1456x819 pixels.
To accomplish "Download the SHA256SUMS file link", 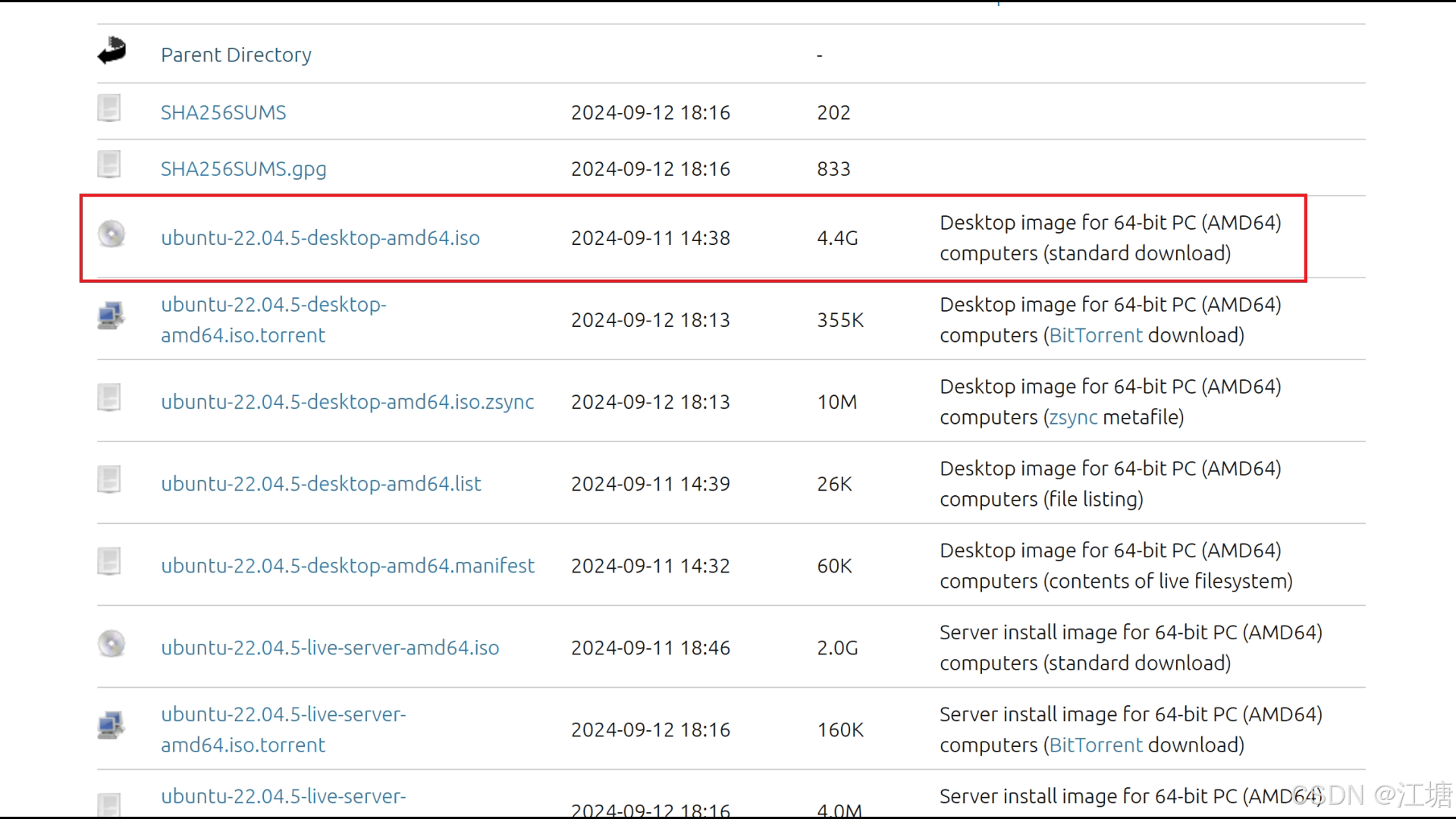I will tap(223, 112).
